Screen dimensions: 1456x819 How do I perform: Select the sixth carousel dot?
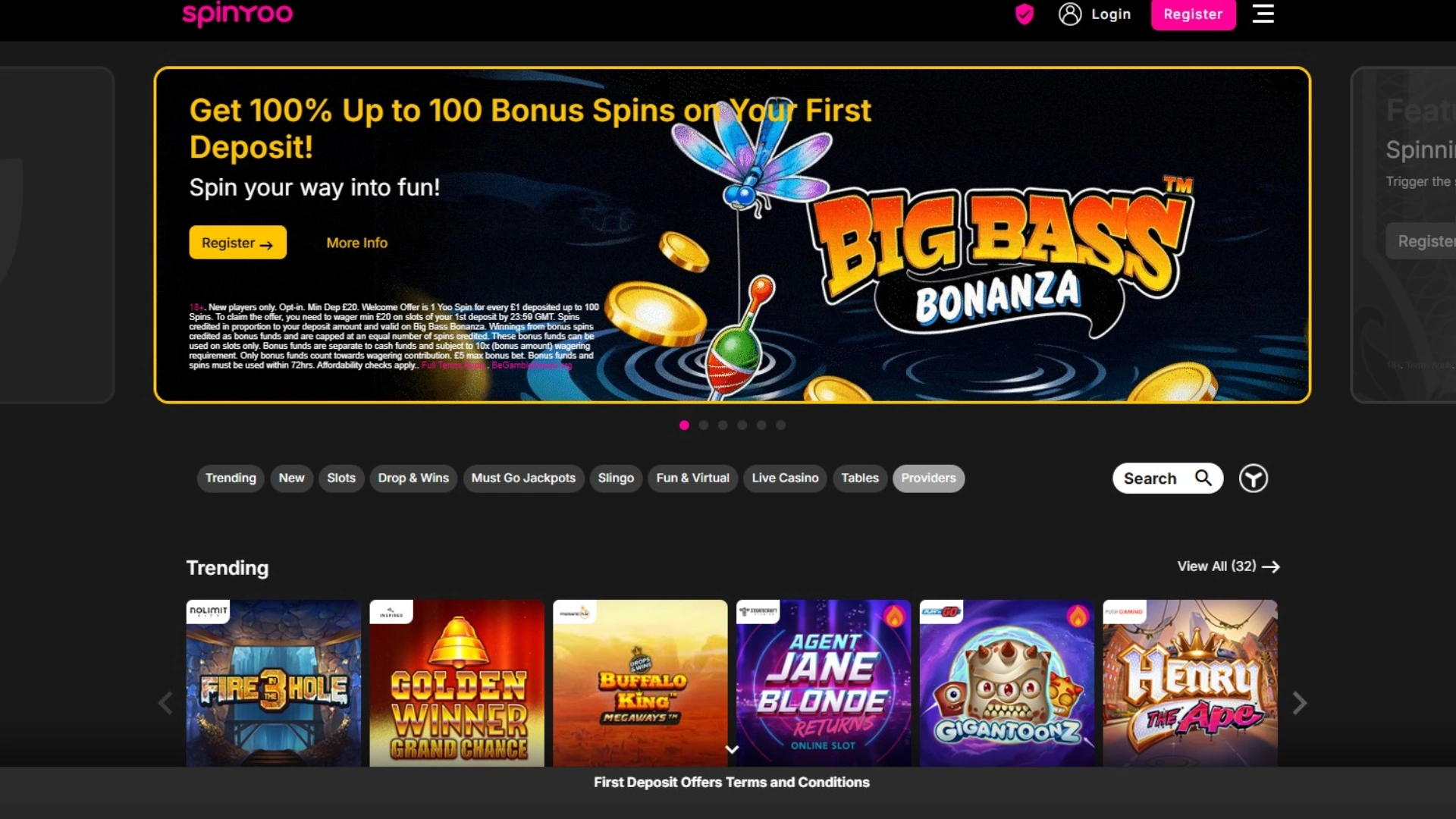click(781, 425)
